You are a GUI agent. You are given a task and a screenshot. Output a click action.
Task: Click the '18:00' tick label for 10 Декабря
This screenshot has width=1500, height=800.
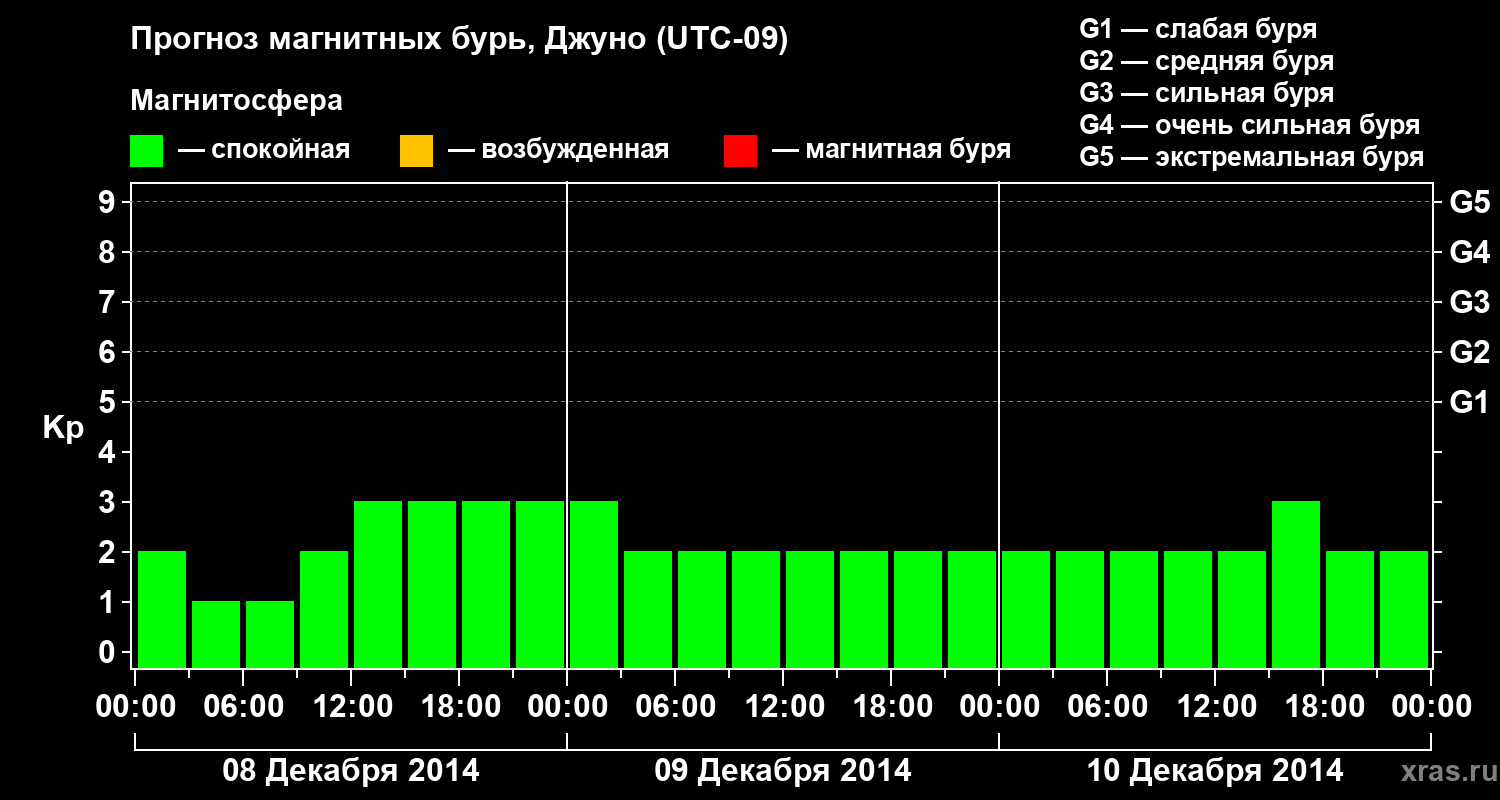pyautogui.click(x=1323, y=707)
